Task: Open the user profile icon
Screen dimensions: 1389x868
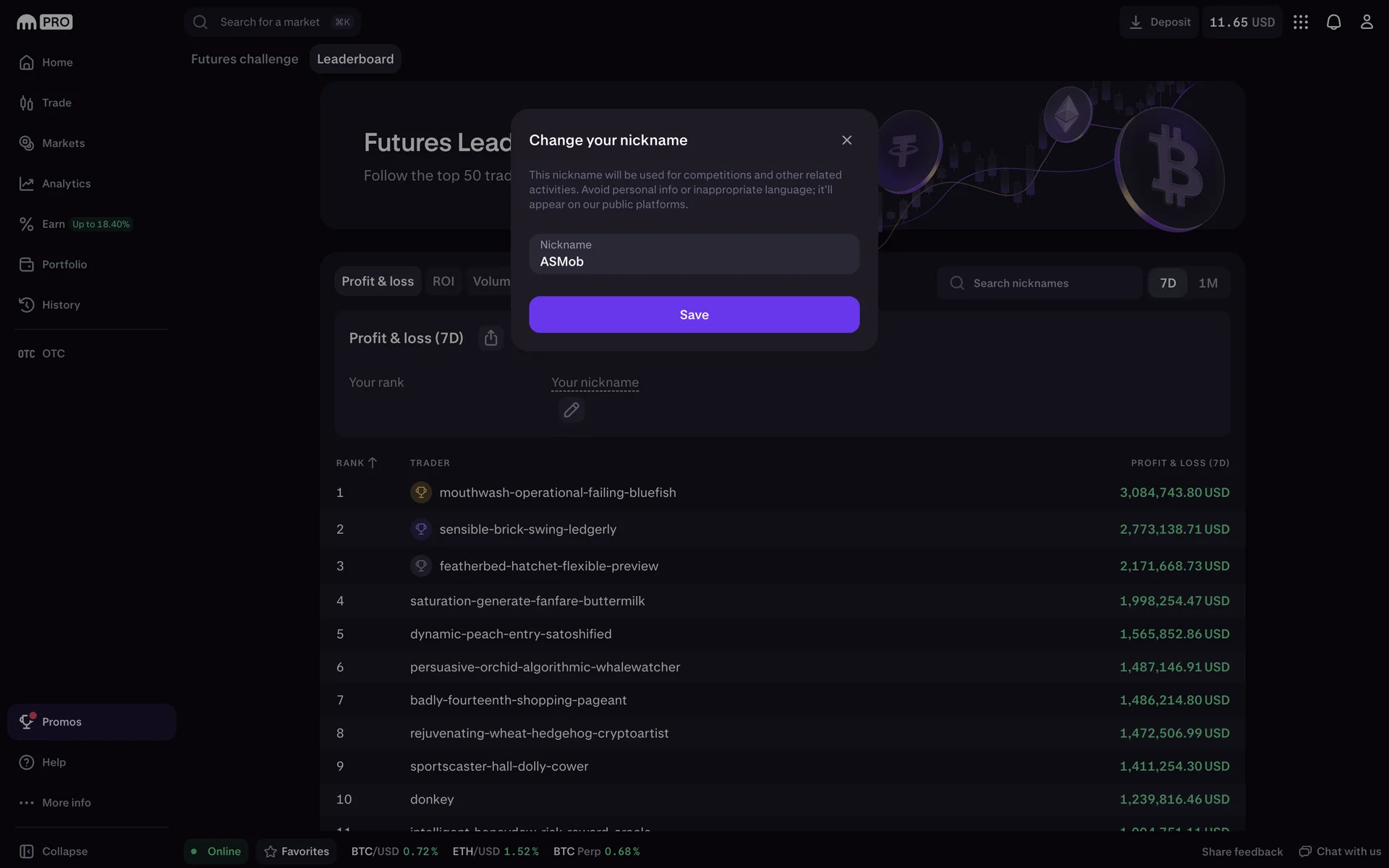Action: (1366, 22)
